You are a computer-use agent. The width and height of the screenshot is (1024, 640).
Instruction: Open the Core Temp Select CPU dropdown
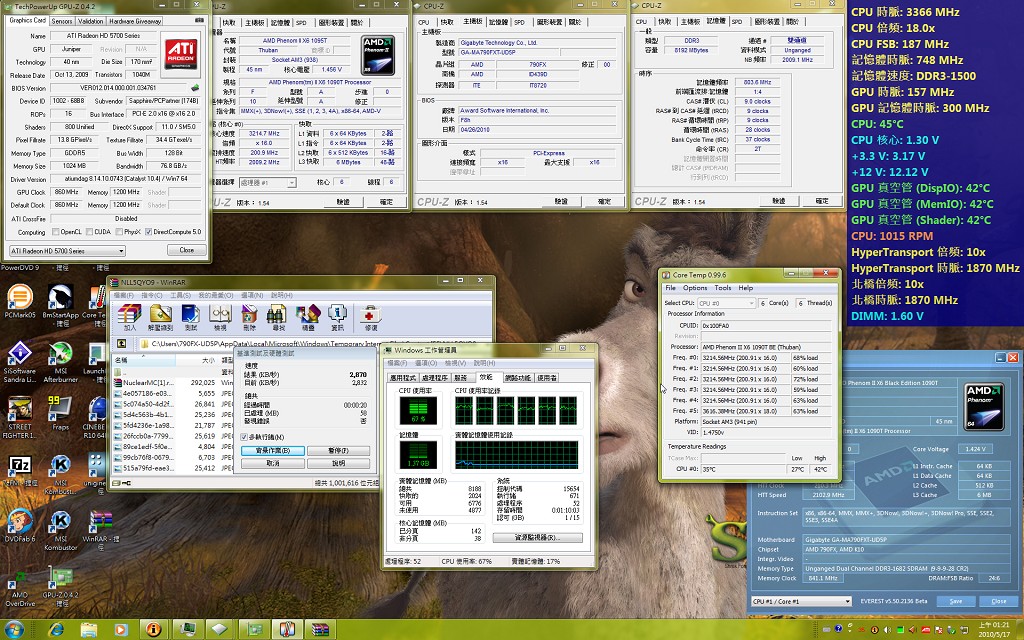(726, 303)
